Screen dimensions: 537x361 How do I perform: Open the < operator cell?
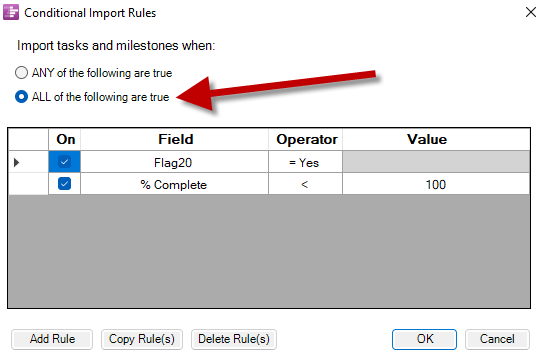(305, 184)
